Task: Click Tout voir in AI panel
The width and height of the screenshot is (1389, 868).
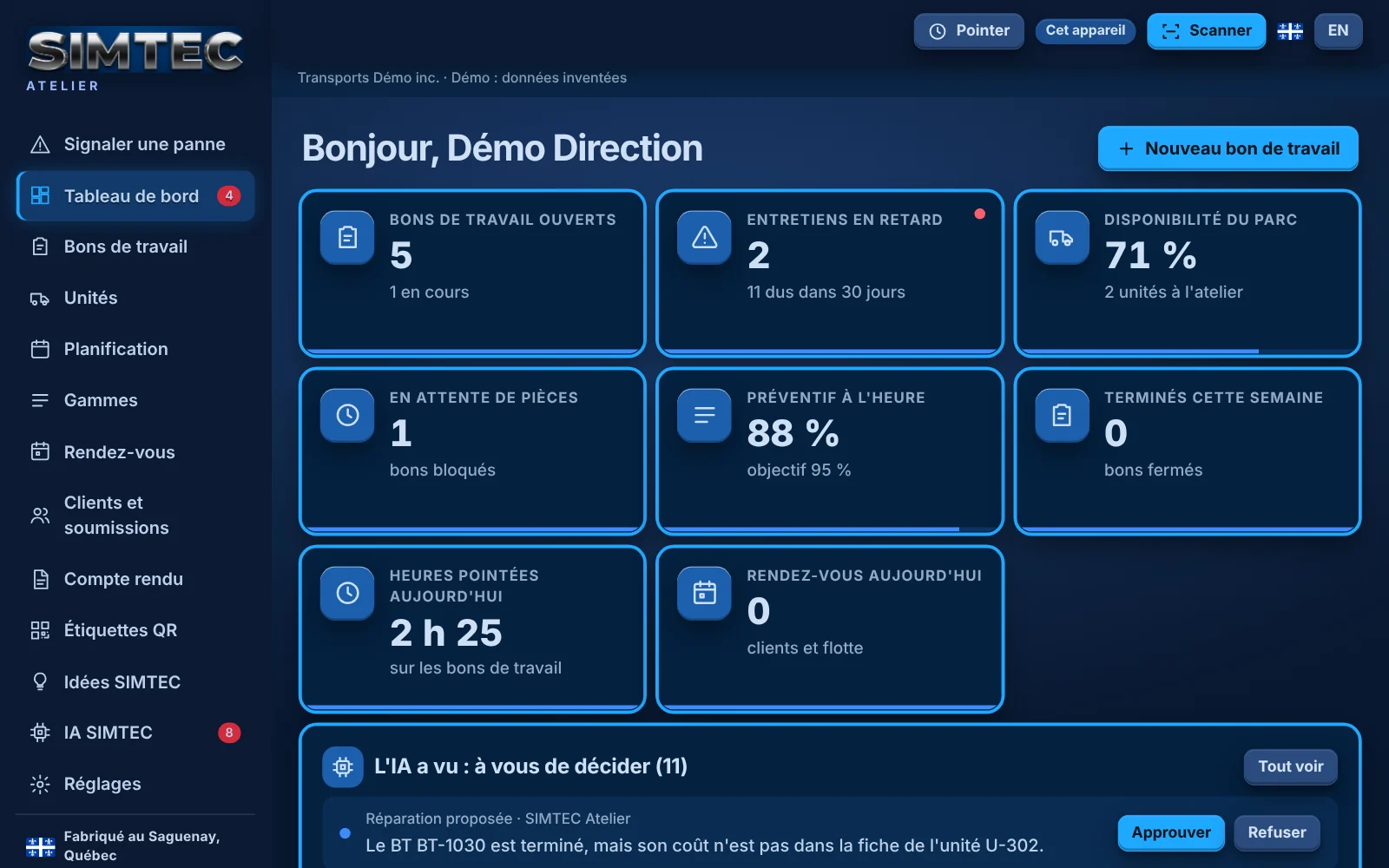Action: 1291,766
